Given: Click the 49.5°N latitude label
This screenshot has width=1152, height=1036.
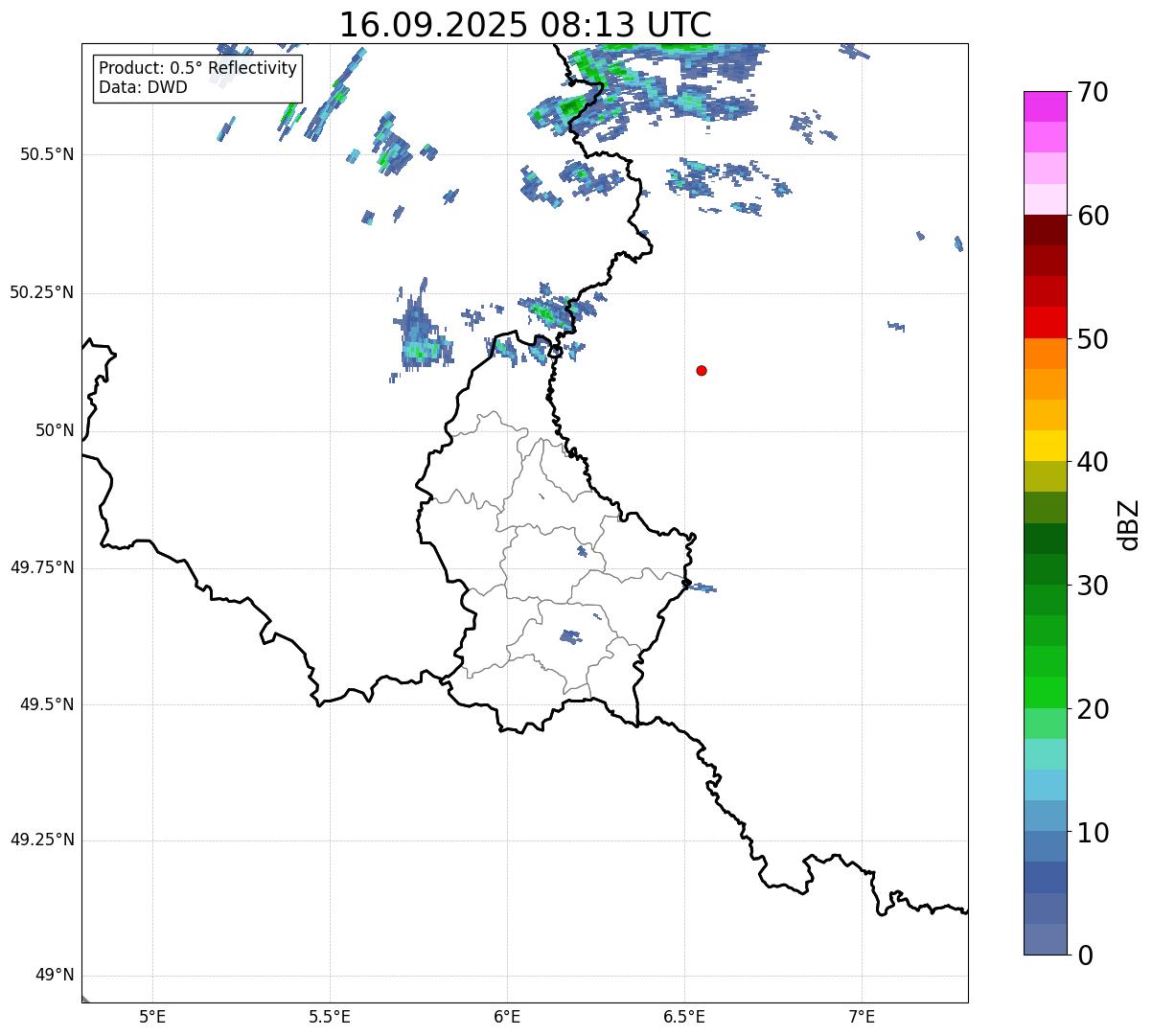Looking at the screenshot, I should point(46,704).
